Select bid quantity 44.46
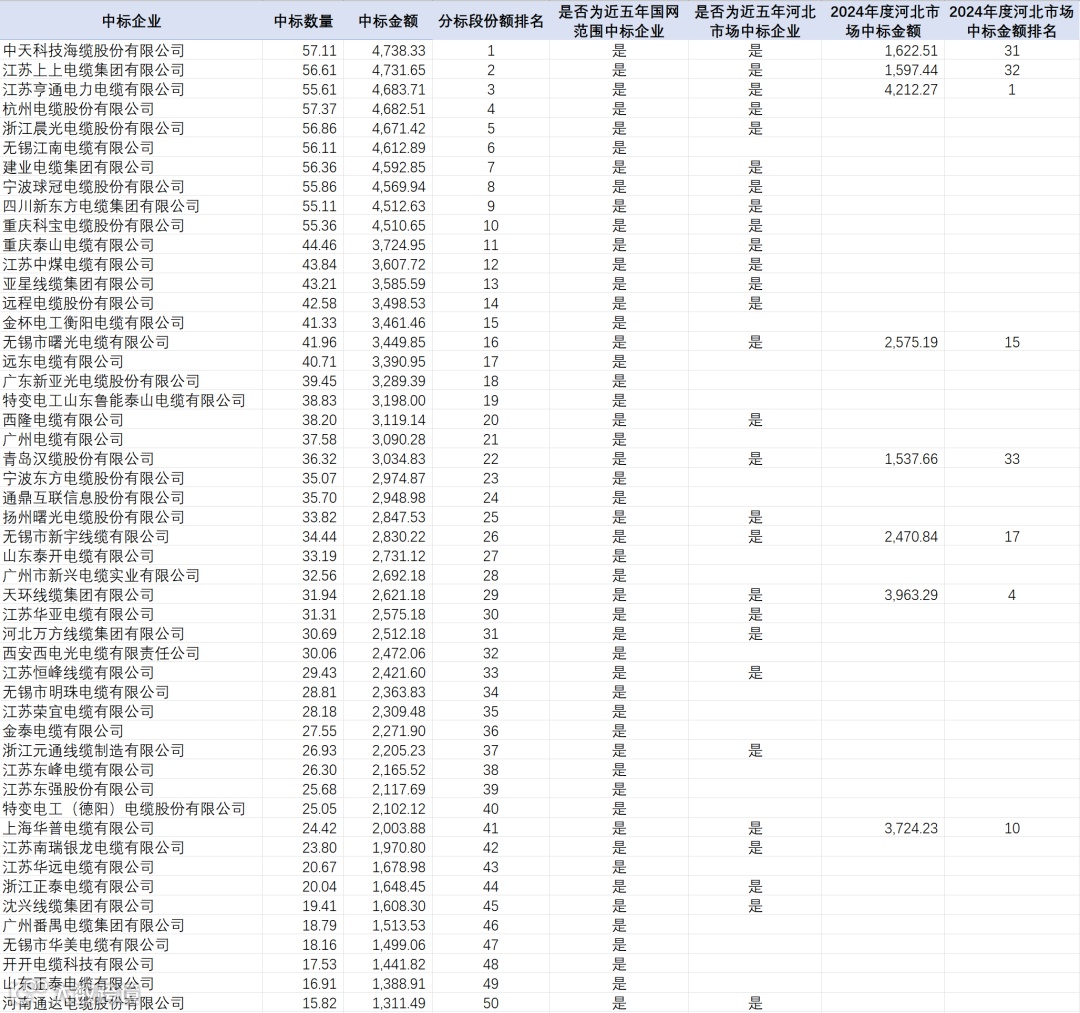This screenshot has height=1013, width=1080. [x=319, y=245]
